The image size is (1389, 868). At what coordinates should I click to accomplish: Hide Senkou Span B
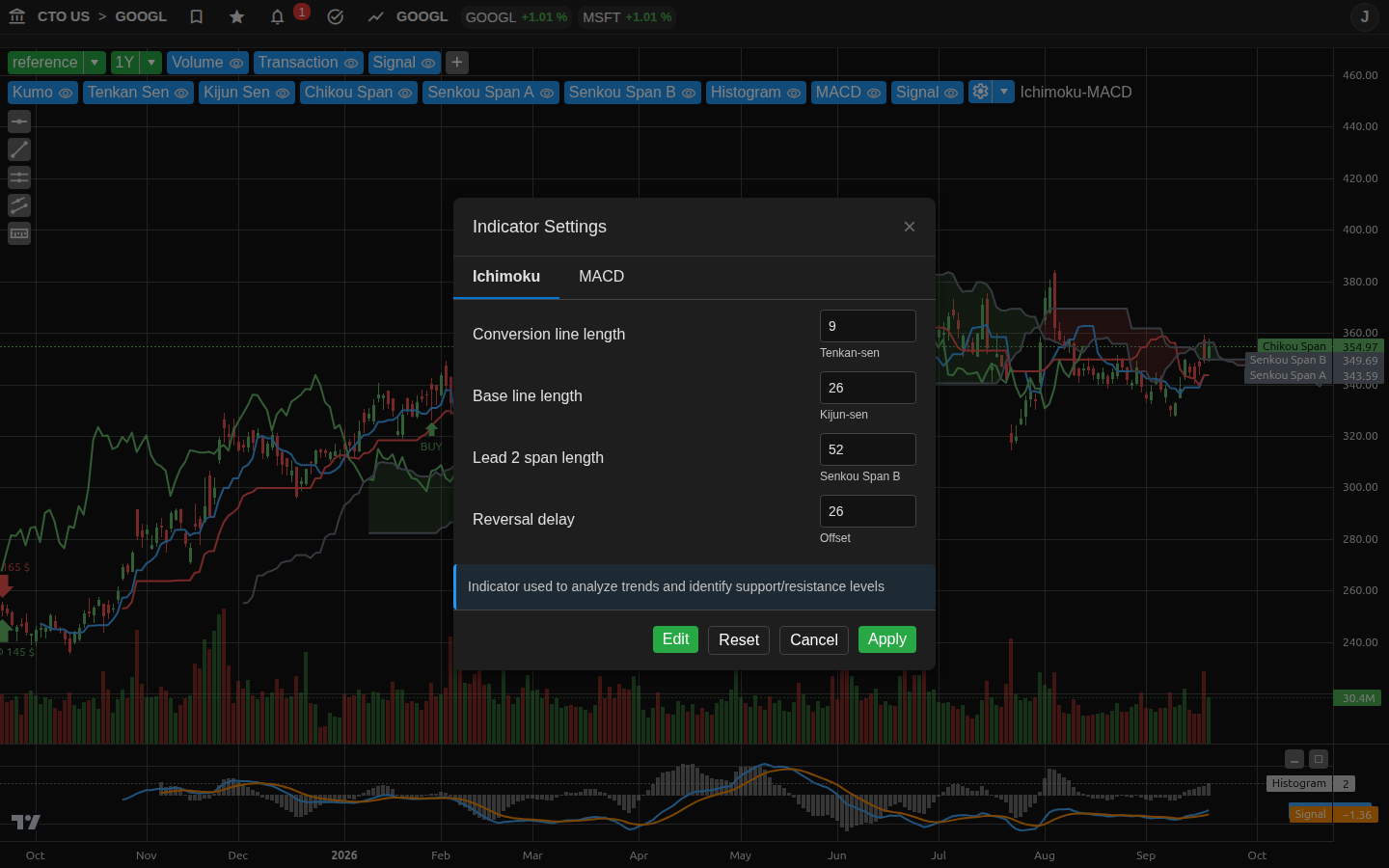click(689, 94)
